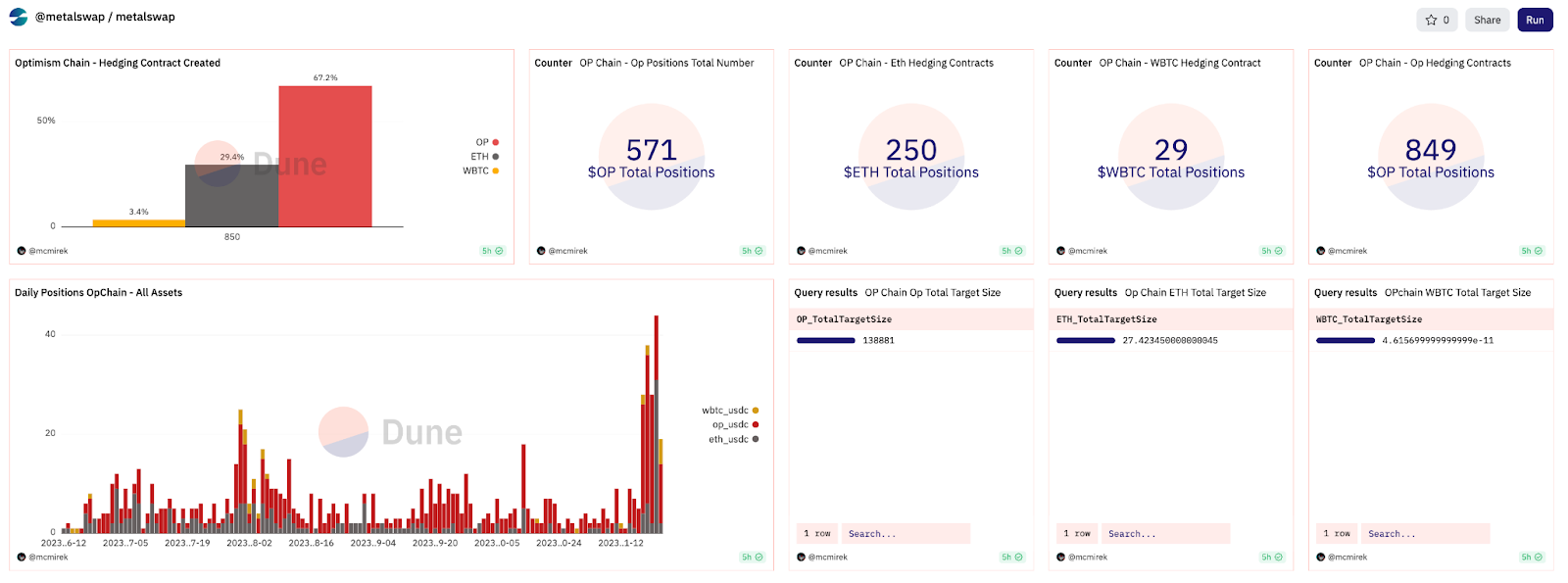
Task: Sort by the WBTC_TotalTargetSize column header
Action: click(1431, 319)
